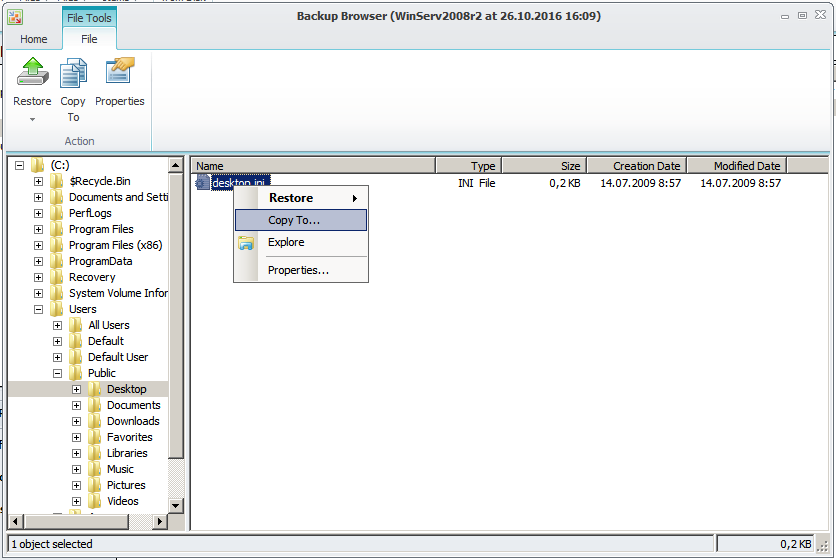The width and height of the screenshot is (836, 560).
Task: Click the tree horizontal scroll right arrow
Action: 159,522
